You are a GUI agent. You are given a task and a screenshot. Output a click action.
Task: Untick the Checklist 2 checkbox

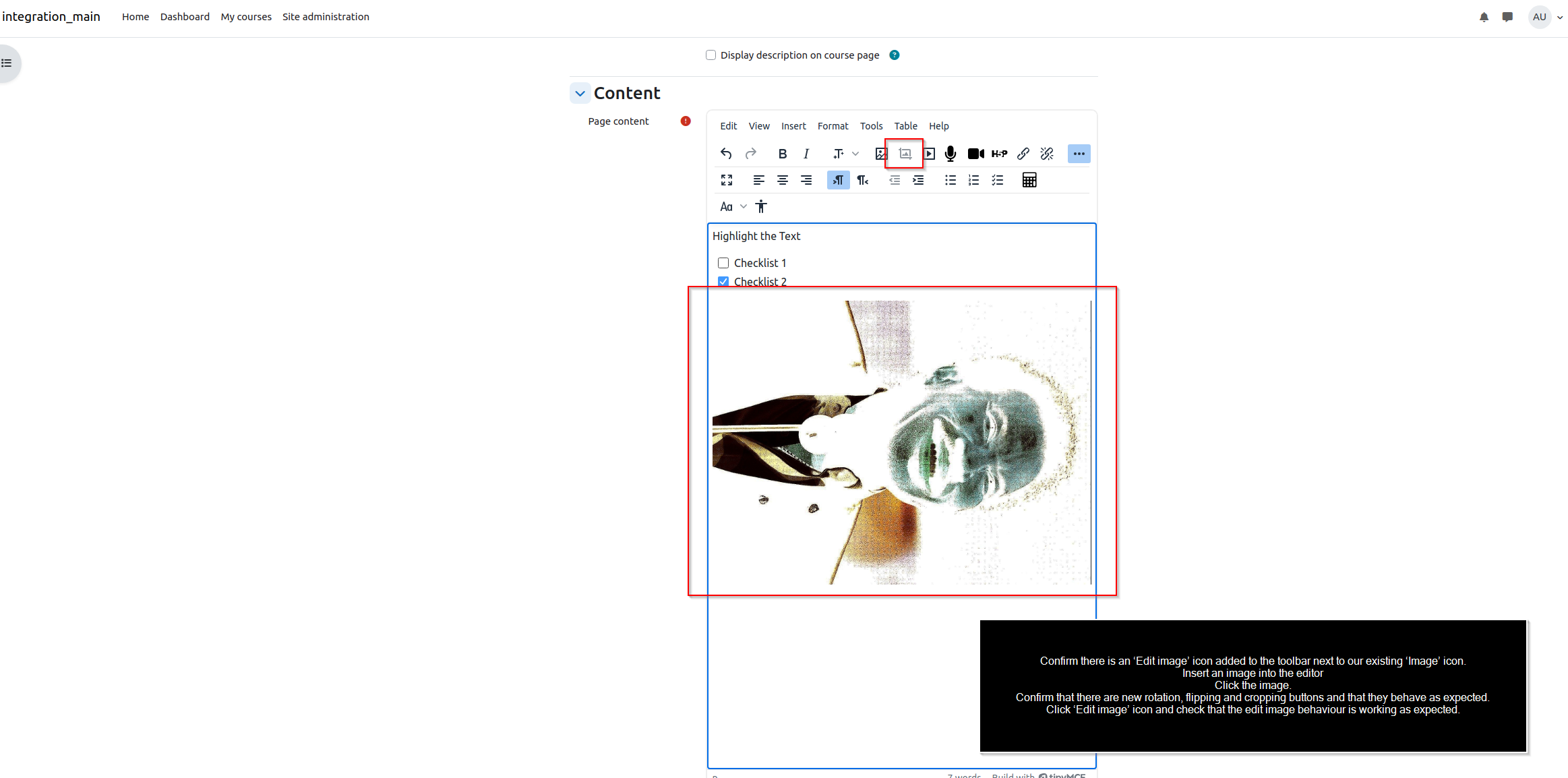coord(723,281)
